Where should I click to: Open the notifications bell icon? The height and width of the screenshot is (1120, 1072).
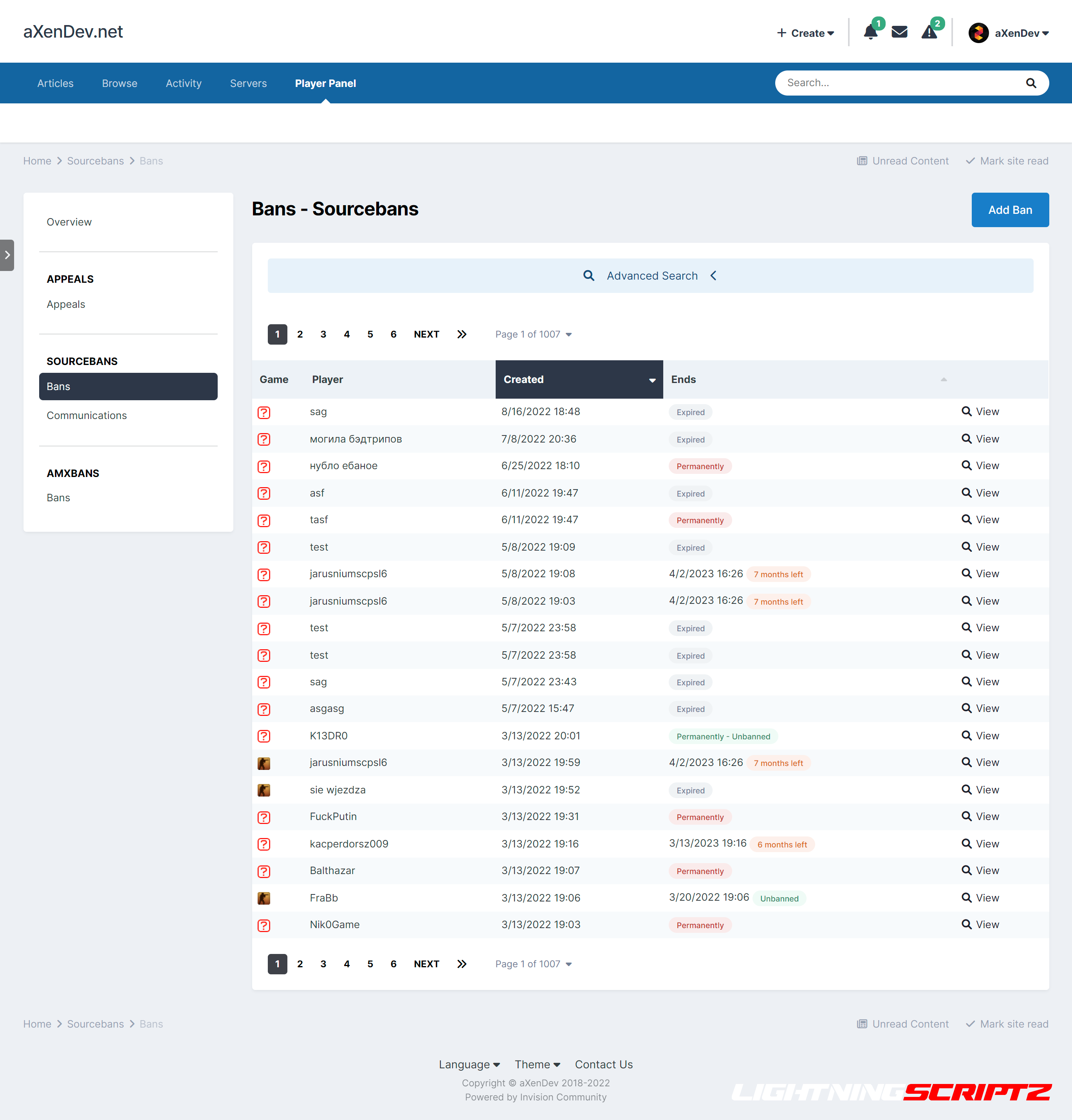click(x=870, y=33)
